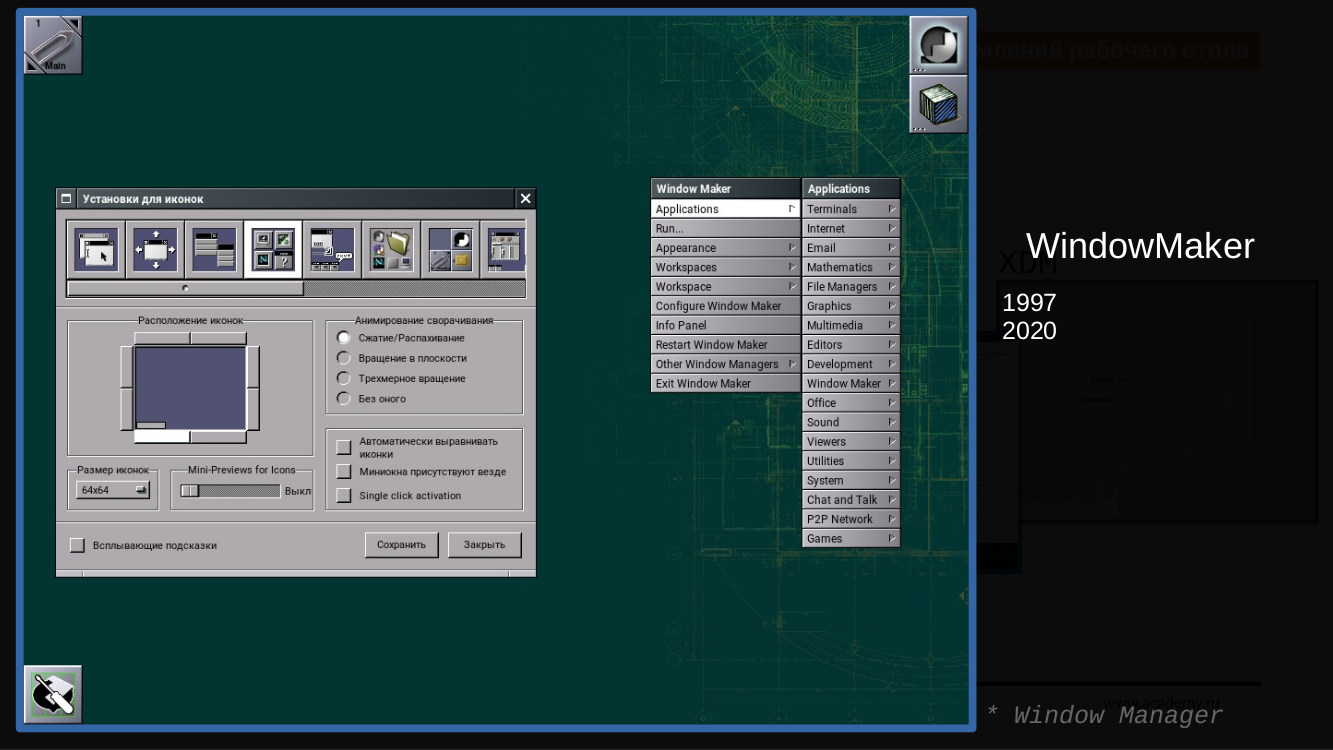Click the GNUstep logo dock icon
Viewport: 1333px width, 750px height.
point(939,45)
